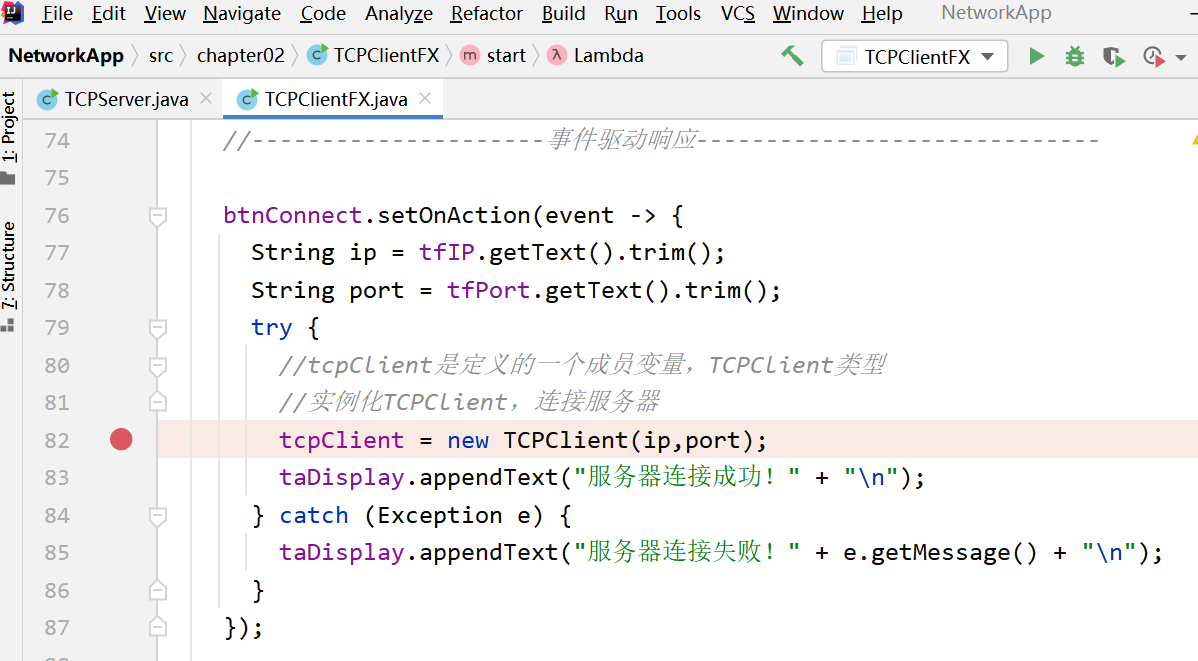Open the Navigate menu

[x=241, y=14]
